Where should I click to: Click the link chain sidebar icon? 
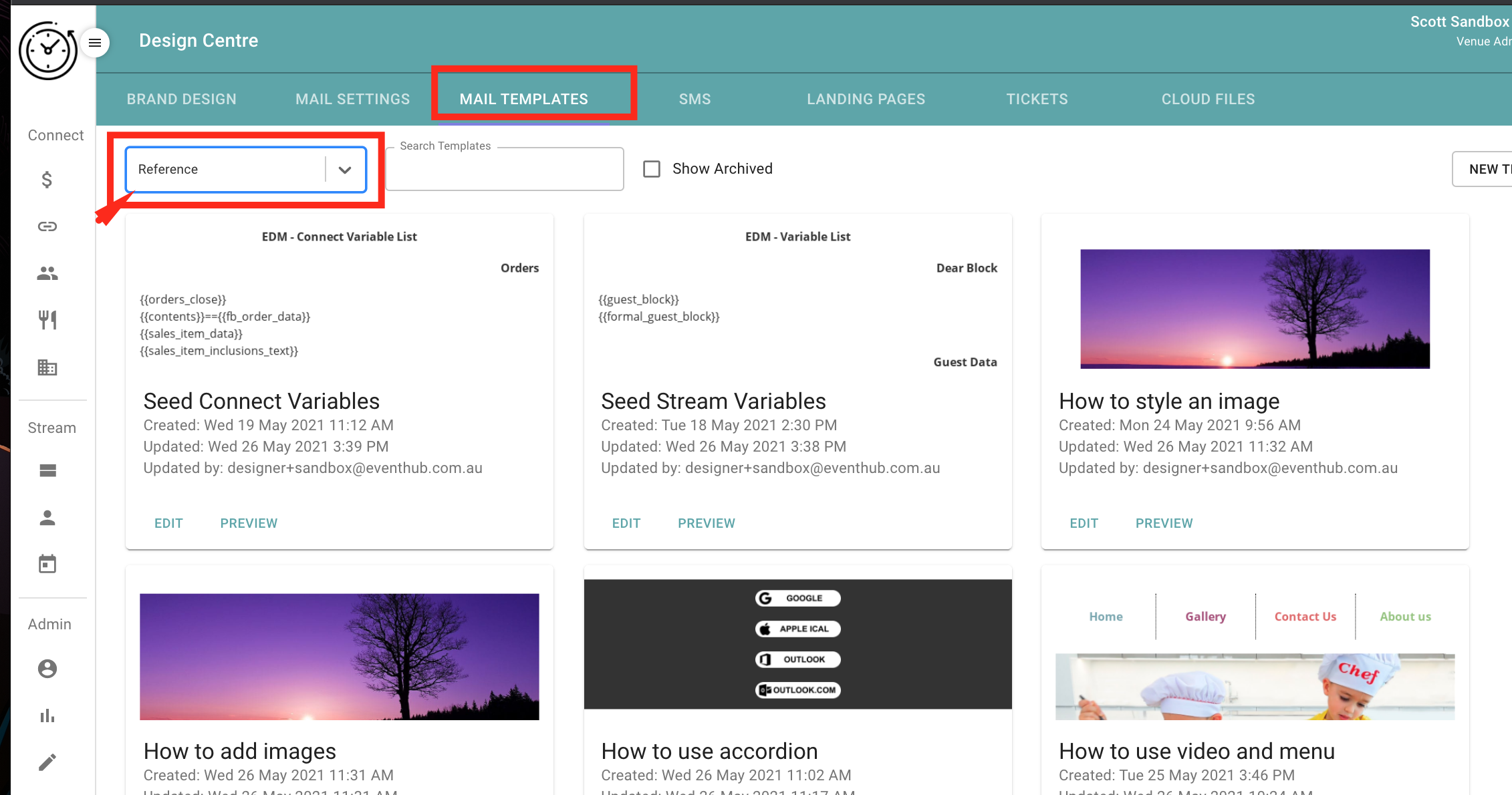pos(47,226)
